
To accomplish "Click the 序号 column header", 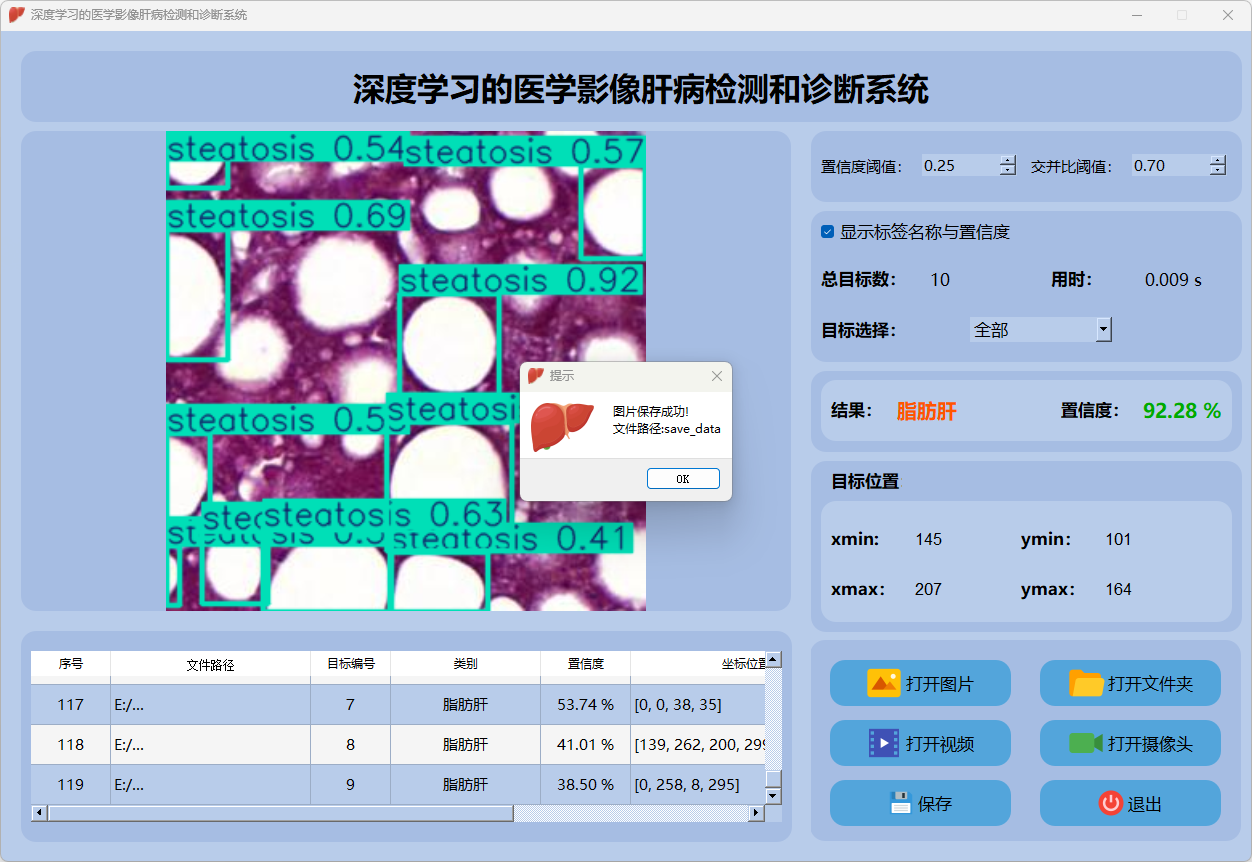I will 70,664.
